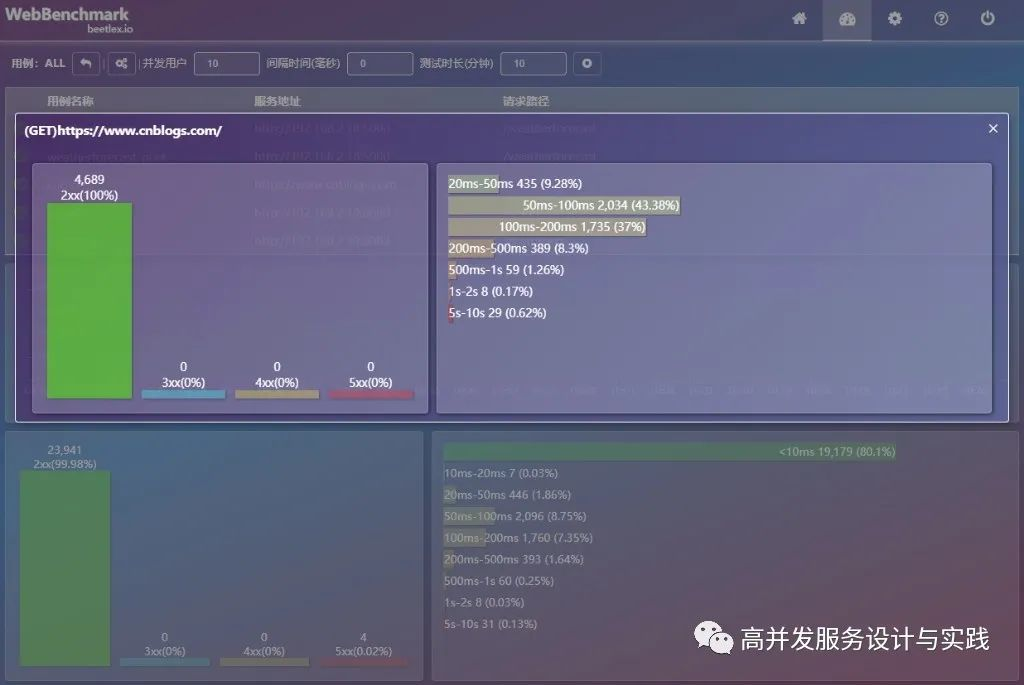Click the background 200ms-500ms 393 (1.64%) row
This screenshot has width=1024, height=685.
(x=513, y=559)
